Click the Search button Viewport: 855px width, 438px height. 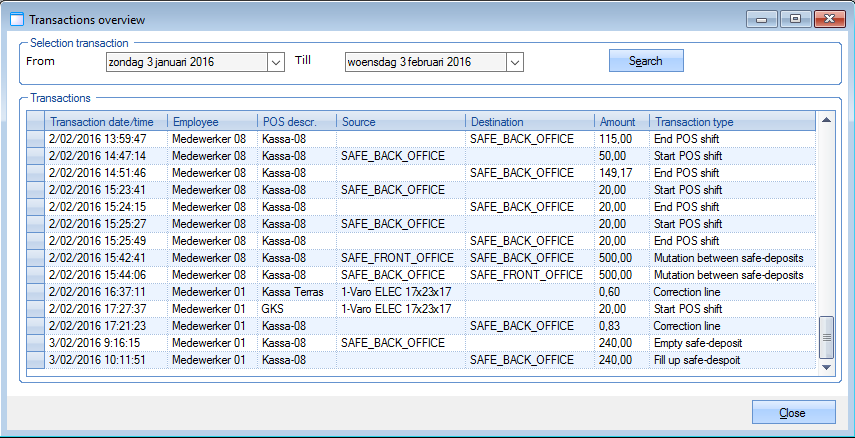point(645,61)
